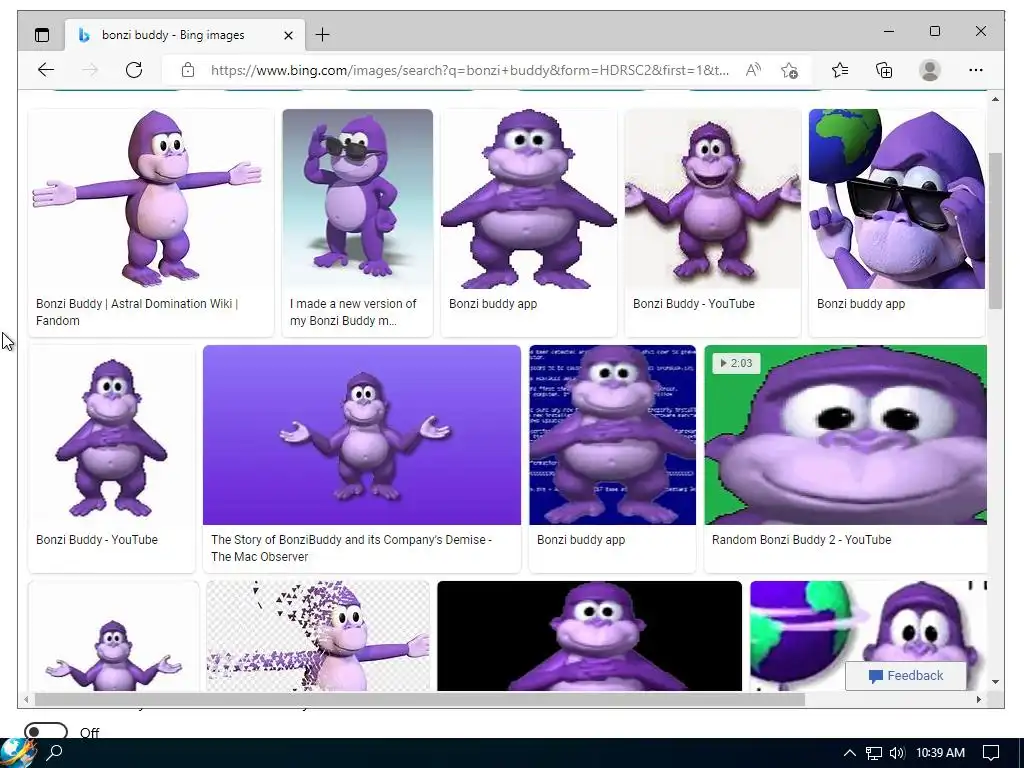Show hidden system tray icons
The image size is (1024, 768).
[850, 753]
